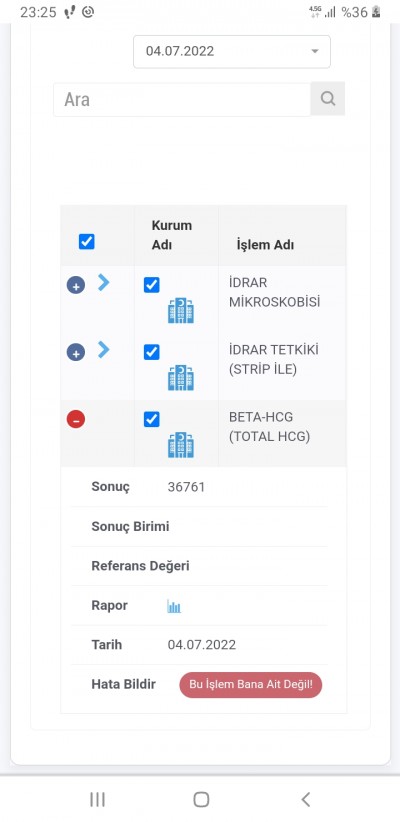This screenshot has width=400, height=822.
Task: Tap the Android home navigation icon
Action: 201,799
